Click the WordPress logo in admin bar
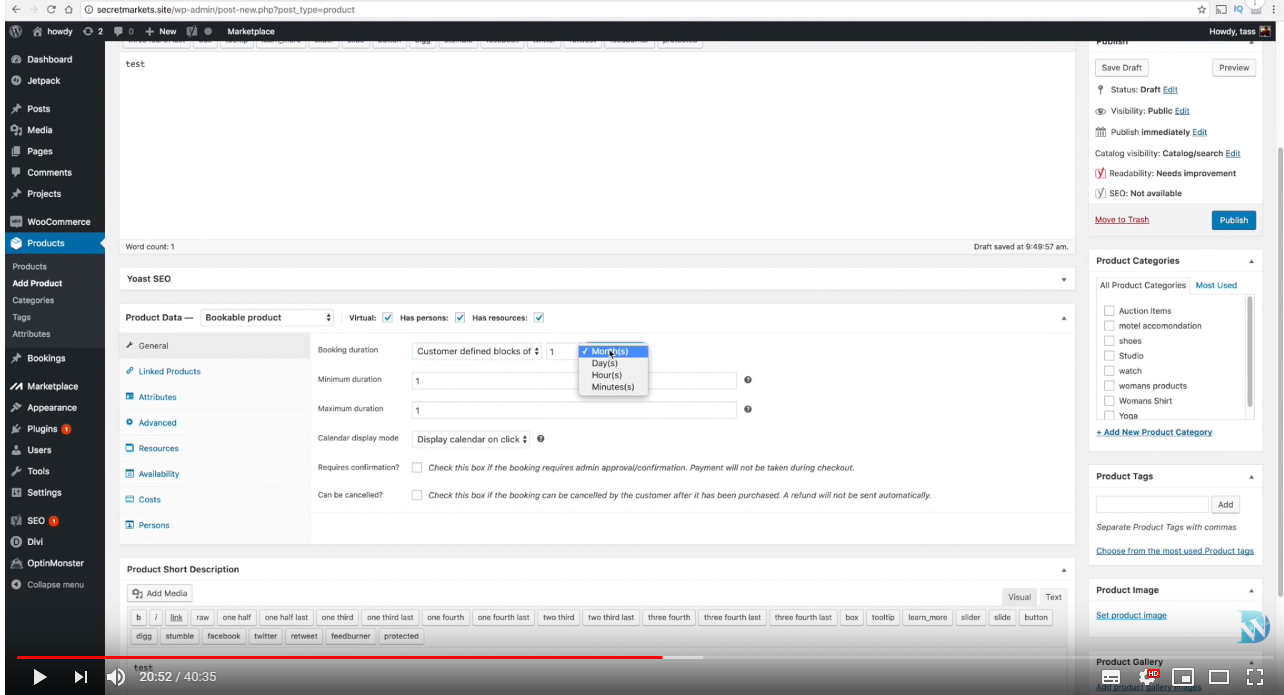The image size is (1284, 695). coord(16,31)
